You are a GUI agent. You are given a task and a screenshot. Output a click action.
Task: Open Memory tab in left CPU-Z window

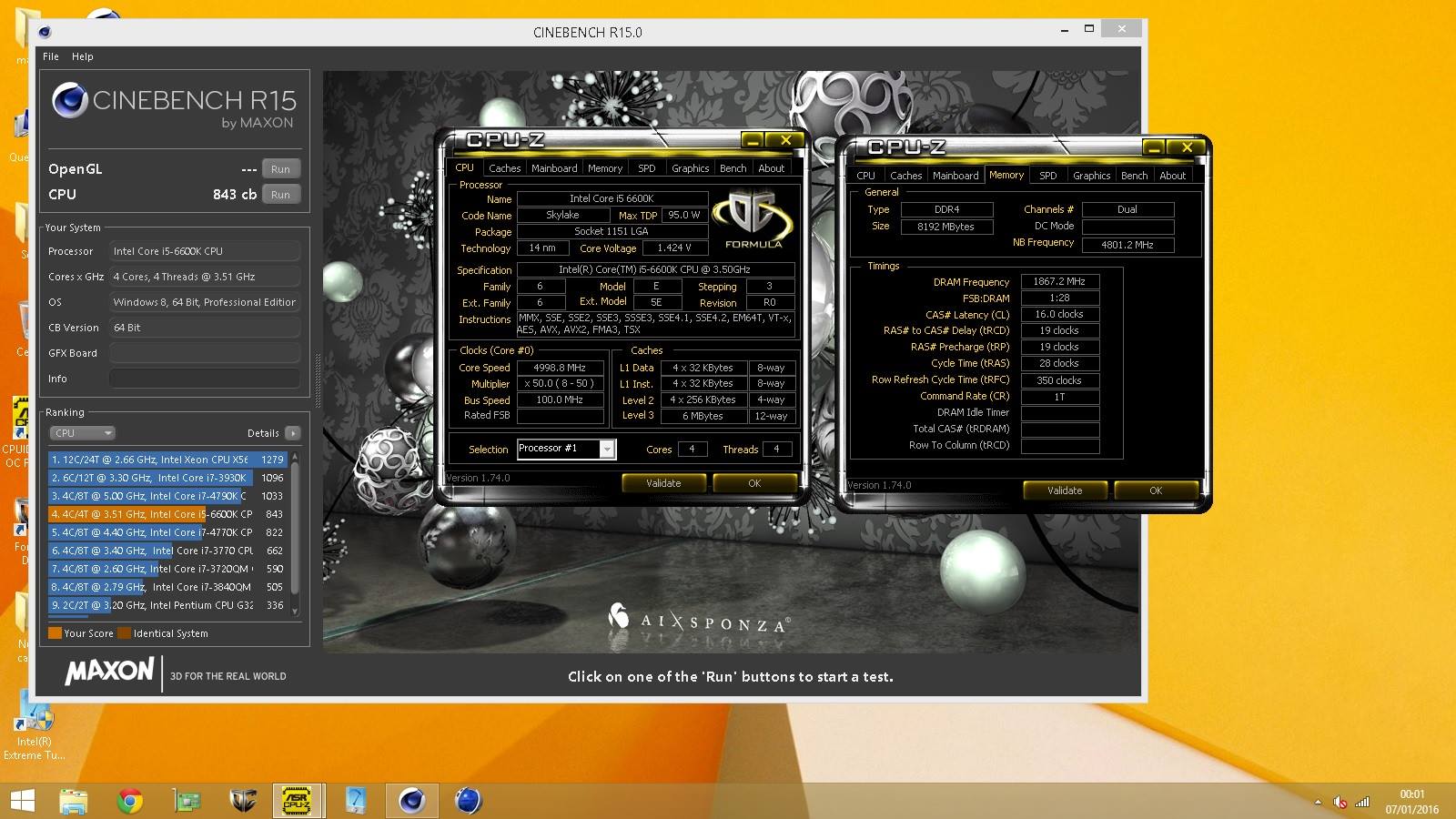pos(605,168)
